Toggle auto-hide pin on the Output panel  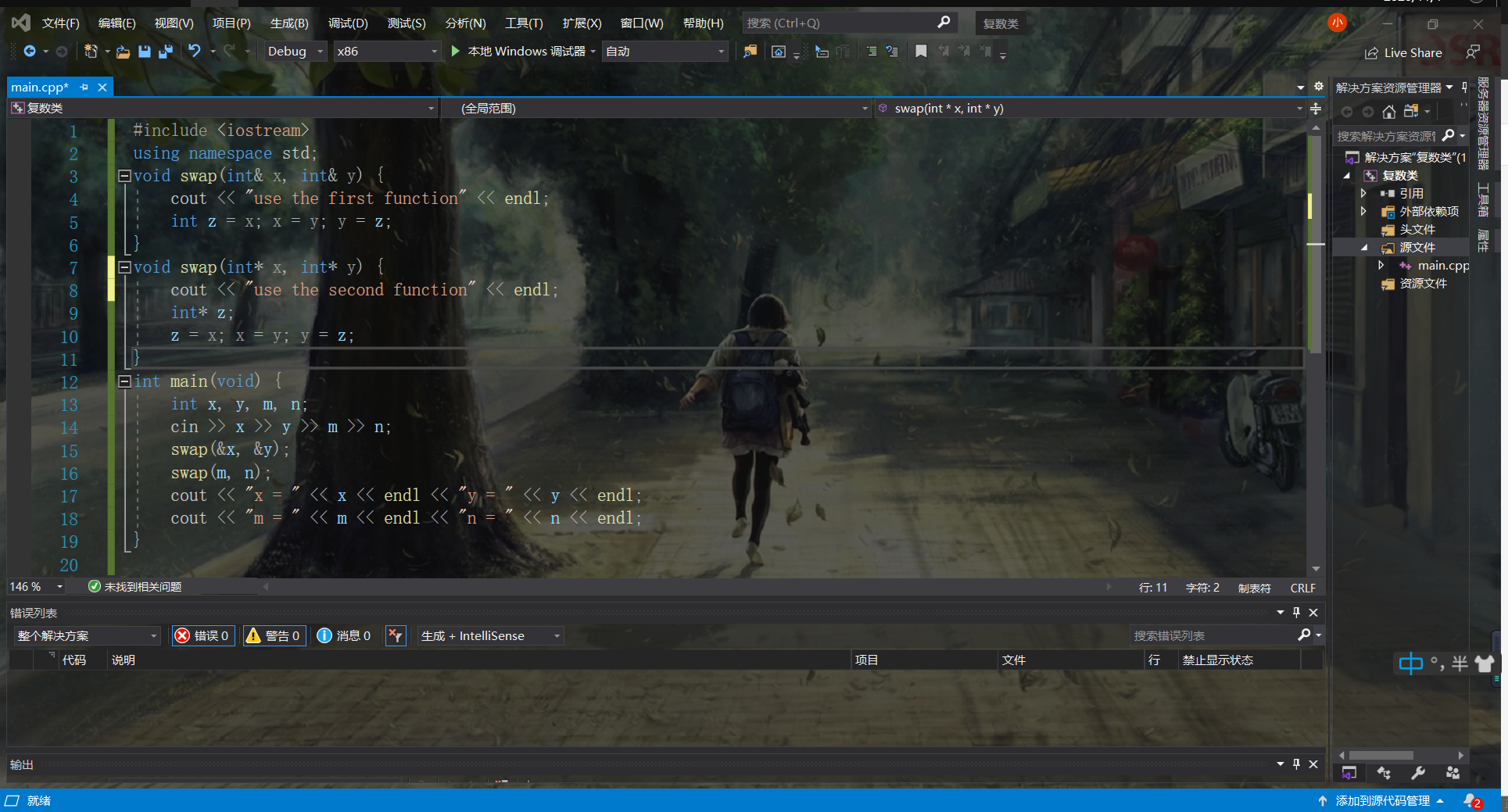[1296, 764]
